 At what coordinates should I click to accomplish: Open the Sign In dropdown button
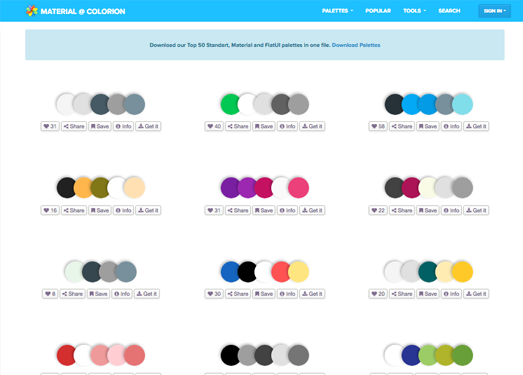pos(495,11)
